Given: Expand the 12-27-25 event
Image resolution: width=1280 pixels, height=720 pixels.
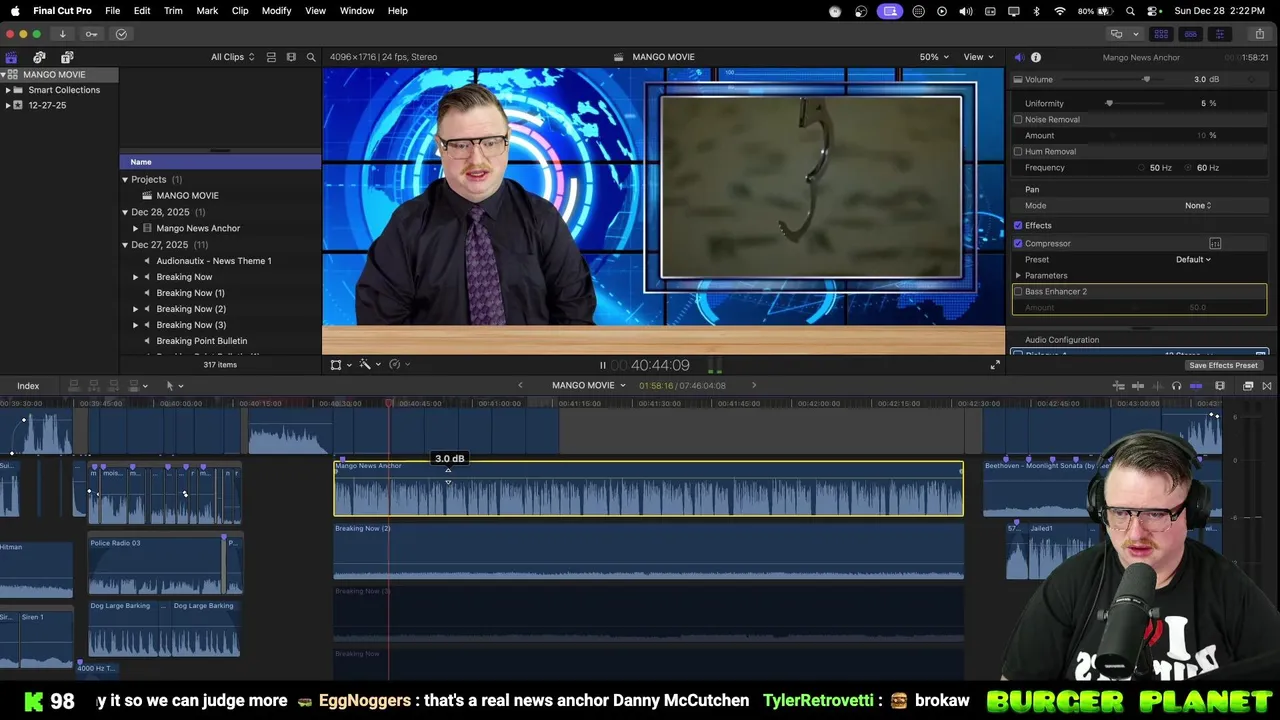Looking at the screenshot, I should pos(8,105).
